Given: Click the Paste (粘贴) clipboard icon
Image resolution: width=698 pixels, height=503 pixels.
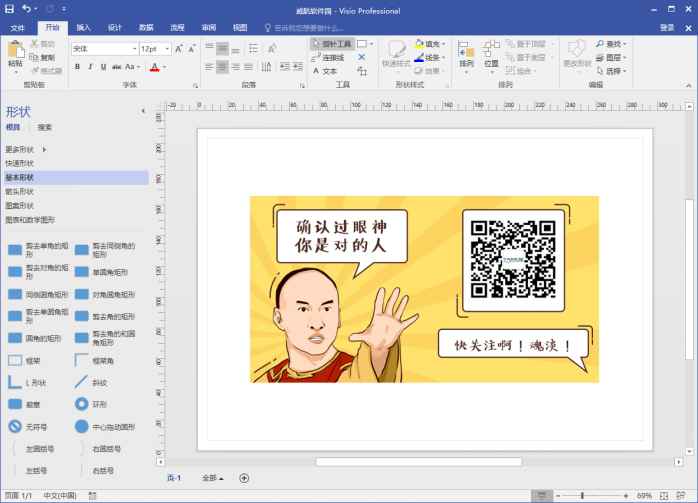Looking at the screenshot, I should (15, 49).
